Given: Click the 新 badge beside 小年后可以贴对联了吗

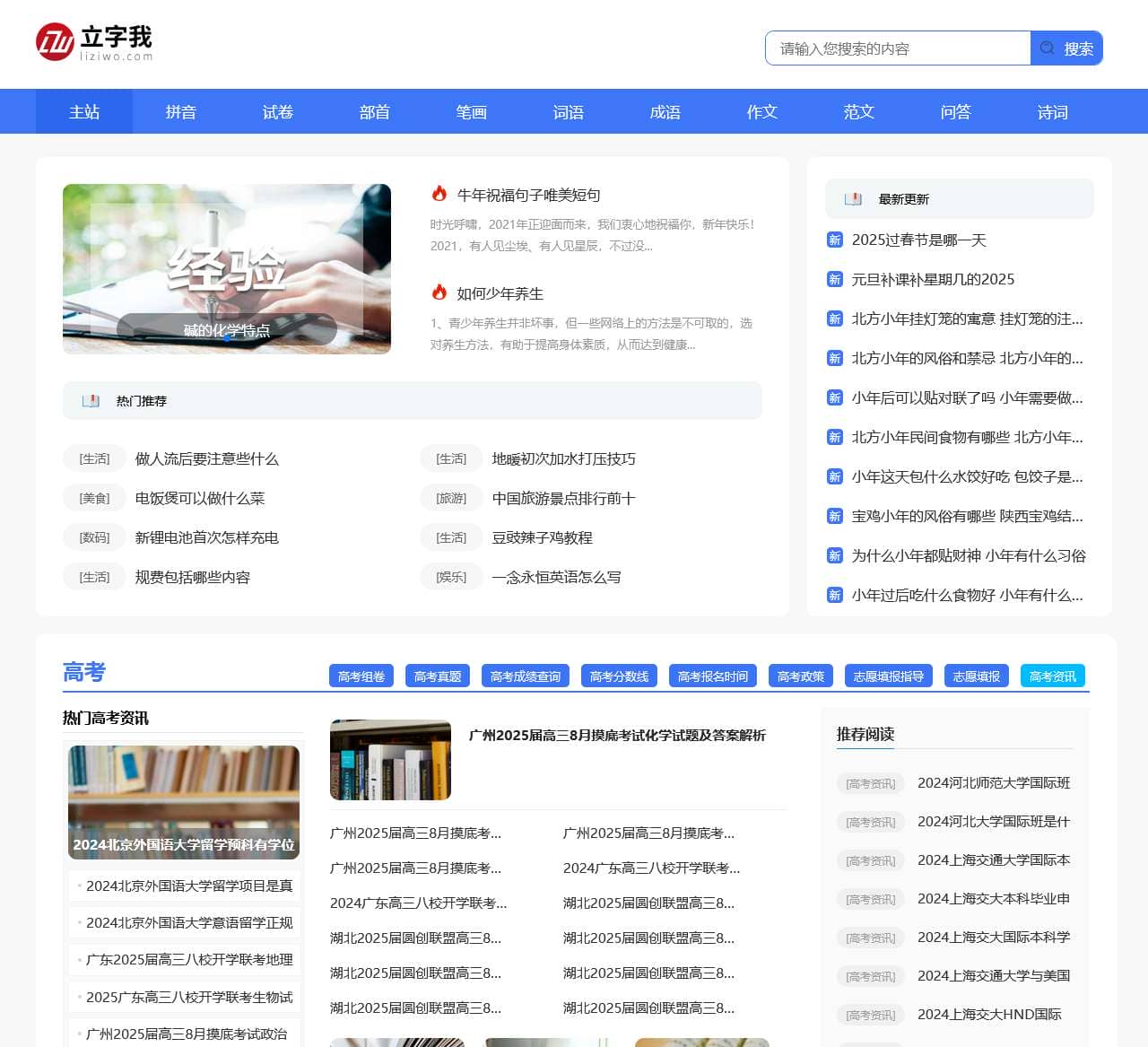Looking at the screenshot, I should pyautogui.click(x=835, y=397).
